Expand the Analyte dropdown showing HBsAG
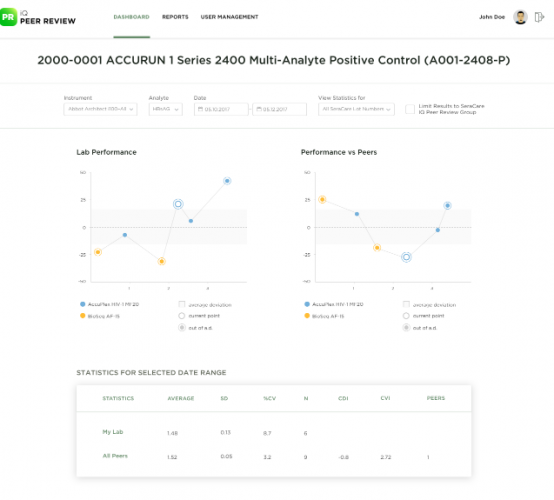 [x=165, y=109]
